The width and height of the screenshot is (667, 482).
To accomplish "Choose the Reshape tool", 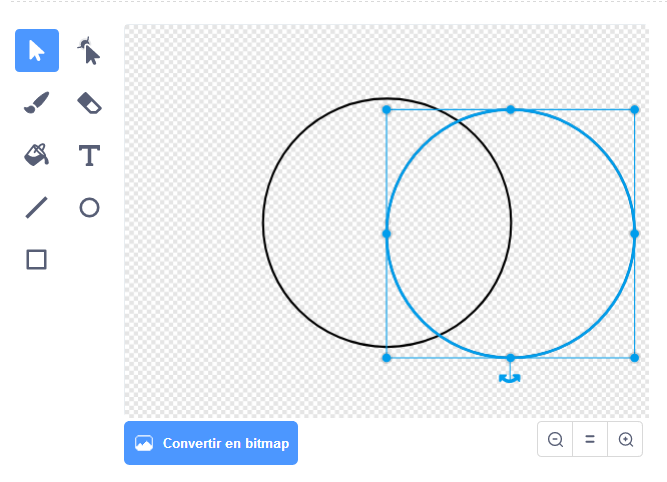I will [90, 51].
